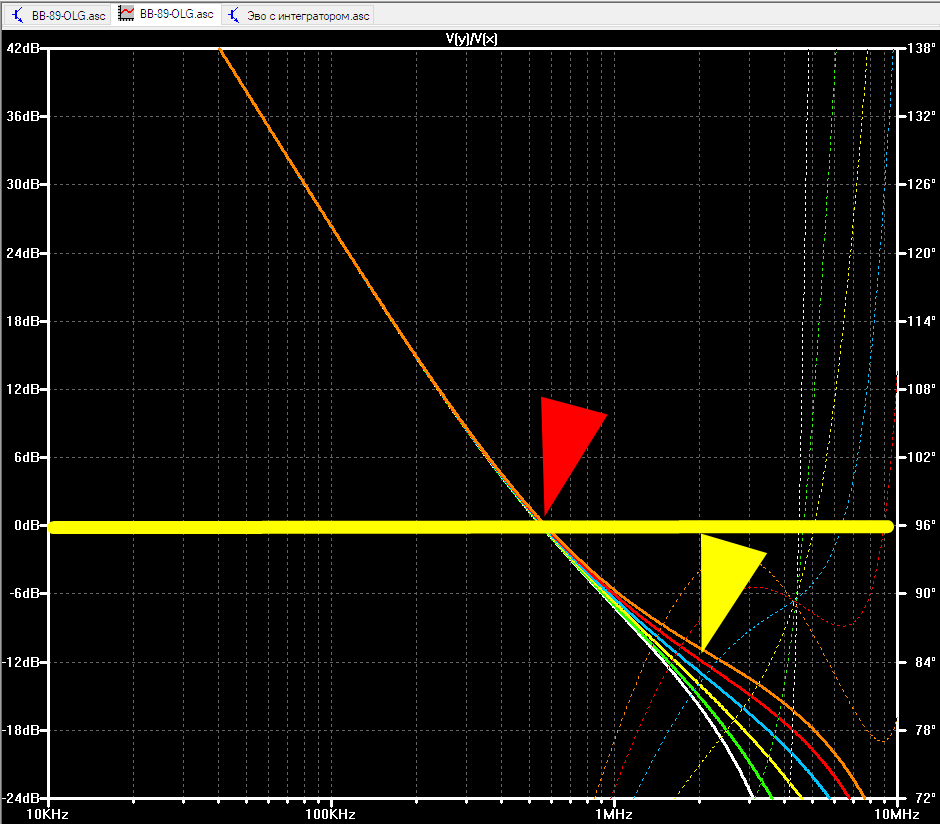The width and height of the screenshot is (940, 824).
Task: Click the yellow horizontal 0dB line
Action: point(471,527)
